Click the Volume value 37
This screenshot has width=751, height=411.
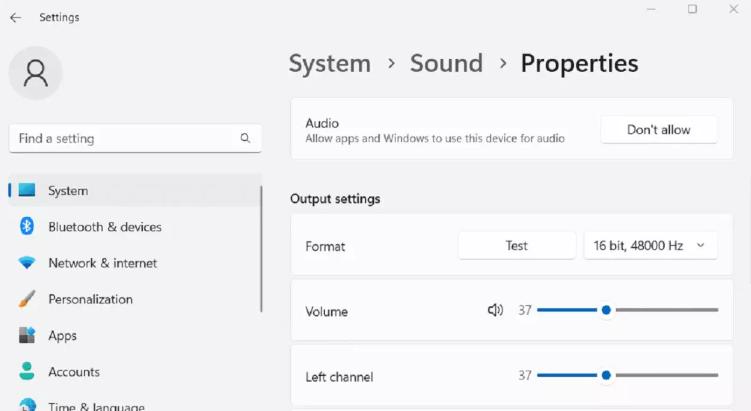point(524,310)
